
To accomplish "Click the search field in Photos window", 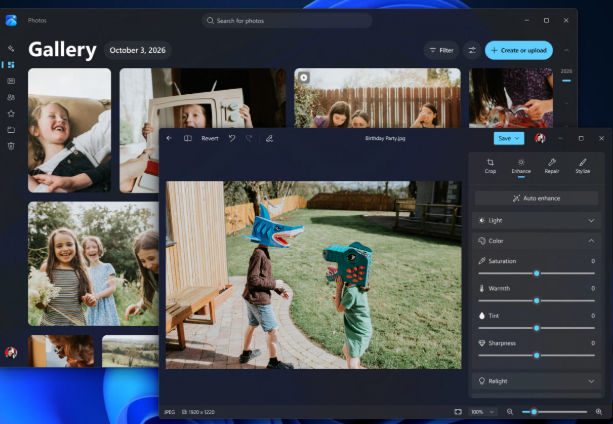I will click(x=287, y=20).
